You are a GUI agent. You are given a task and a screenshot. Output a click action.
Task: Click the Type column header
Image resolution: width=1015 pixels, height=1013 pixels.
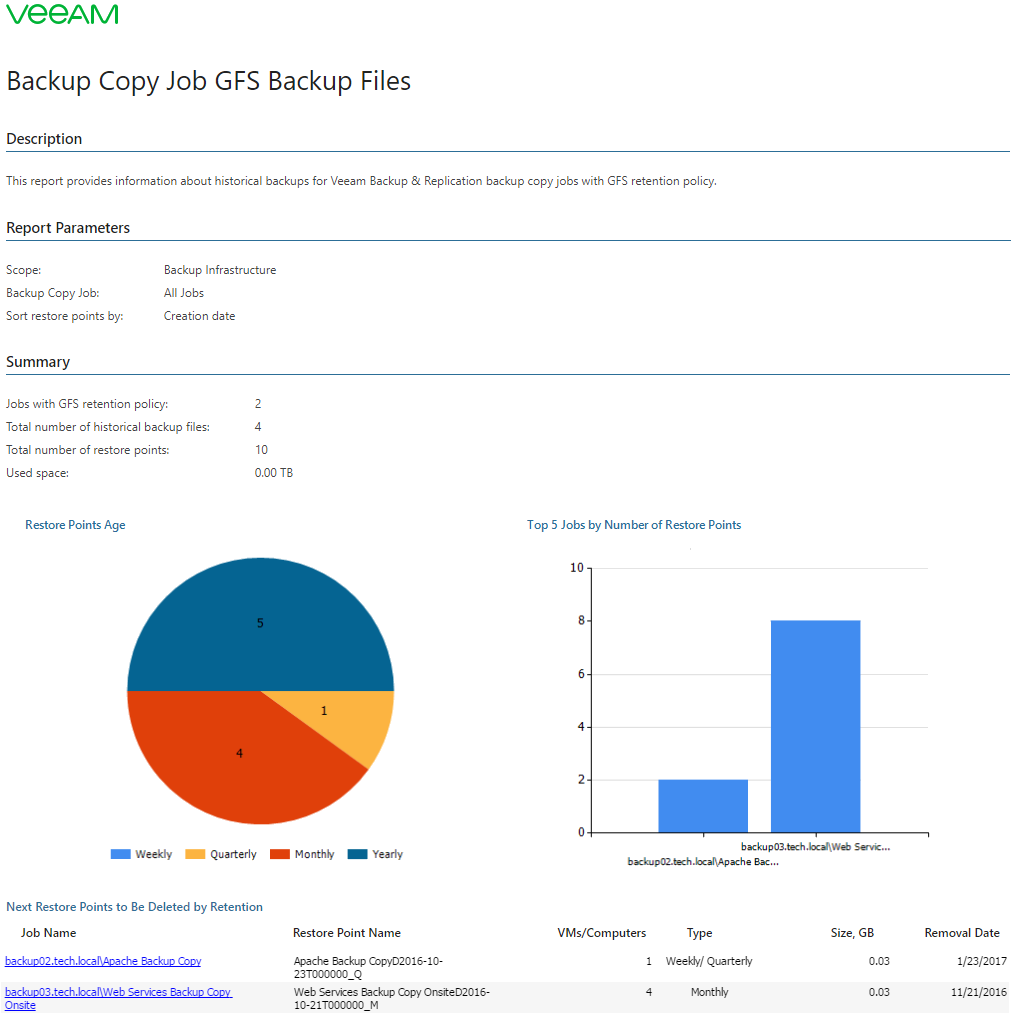pos(700,933)
